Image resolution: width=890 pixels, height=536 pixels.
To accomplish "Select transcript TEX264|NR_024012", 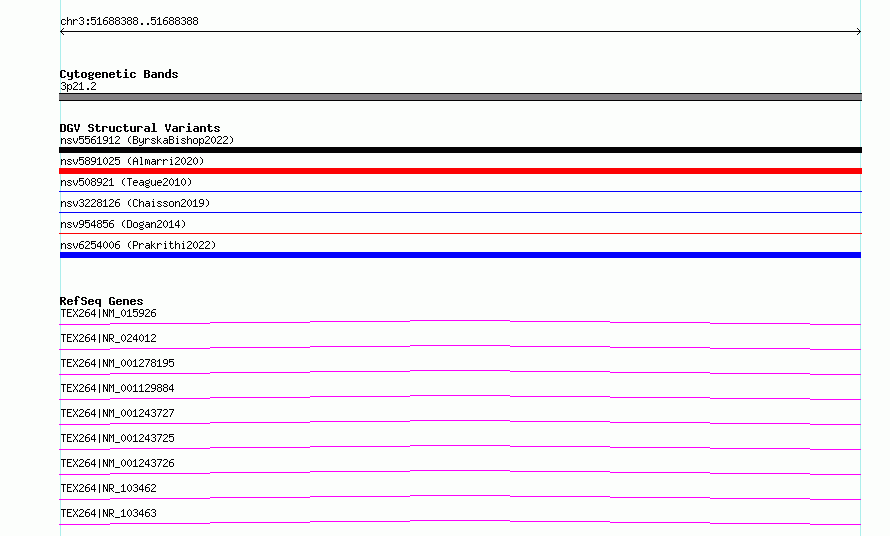I will [x=108, y=338].
